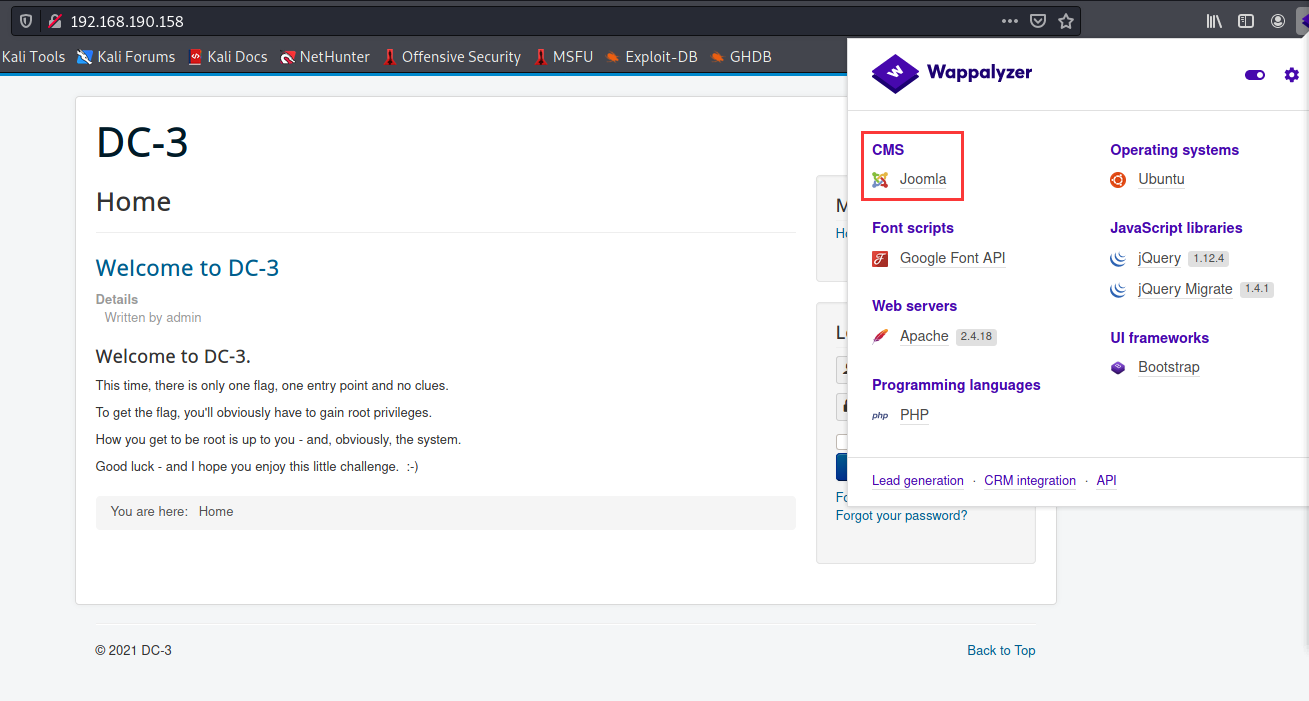Click the Ubuntu logo icon
Image resolution: width=1309 pixels, height=701 pixels.
pyautogui.click(x=1118, y=180)
